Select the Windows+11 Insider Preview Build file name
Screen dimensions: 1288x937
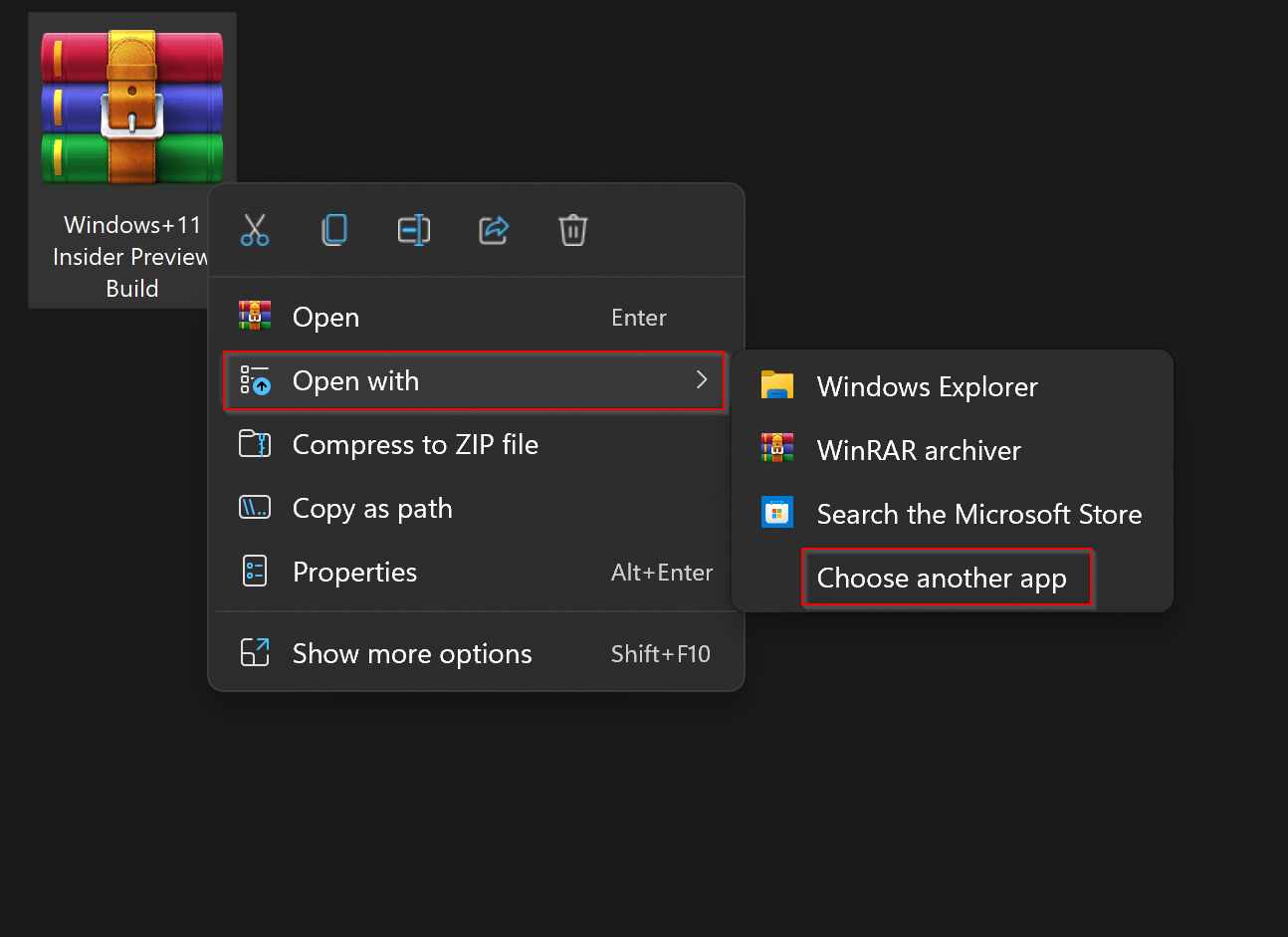131,256
